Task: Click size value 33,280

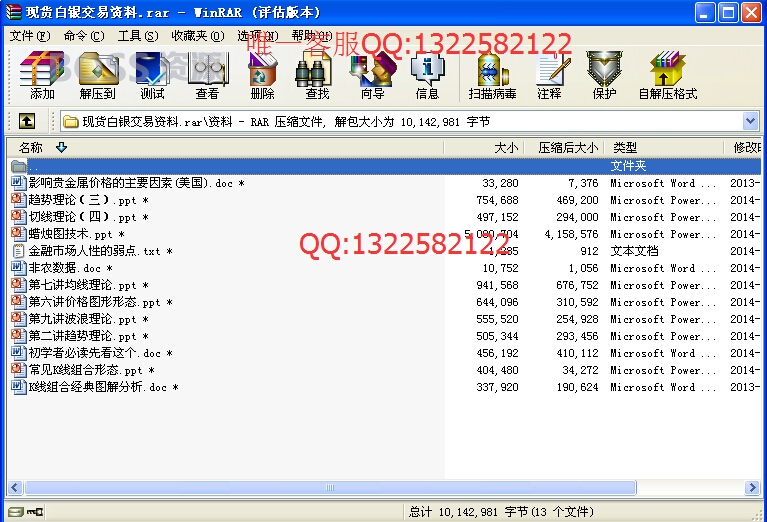Action: click(x=500, y=183)
